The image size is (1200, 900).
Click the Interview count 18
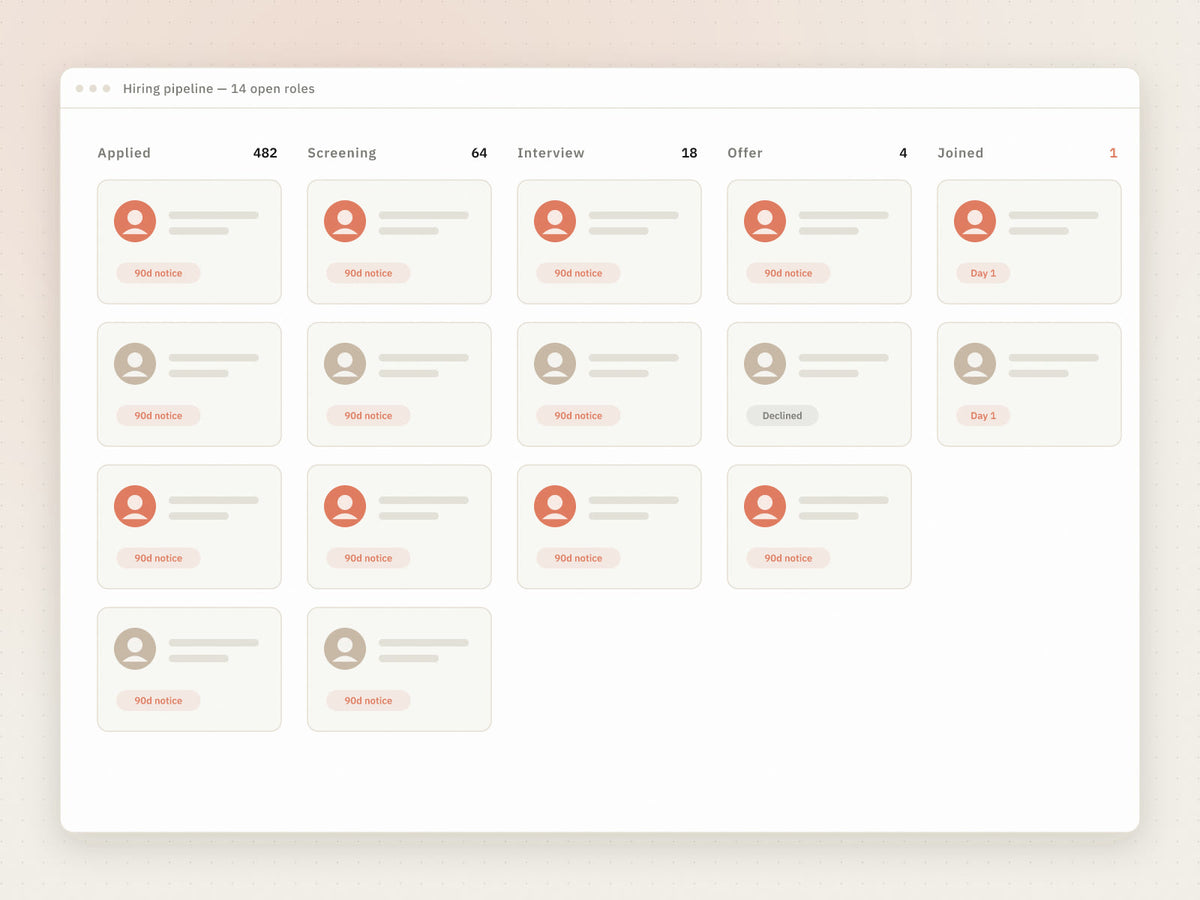[x=689, y=153]
